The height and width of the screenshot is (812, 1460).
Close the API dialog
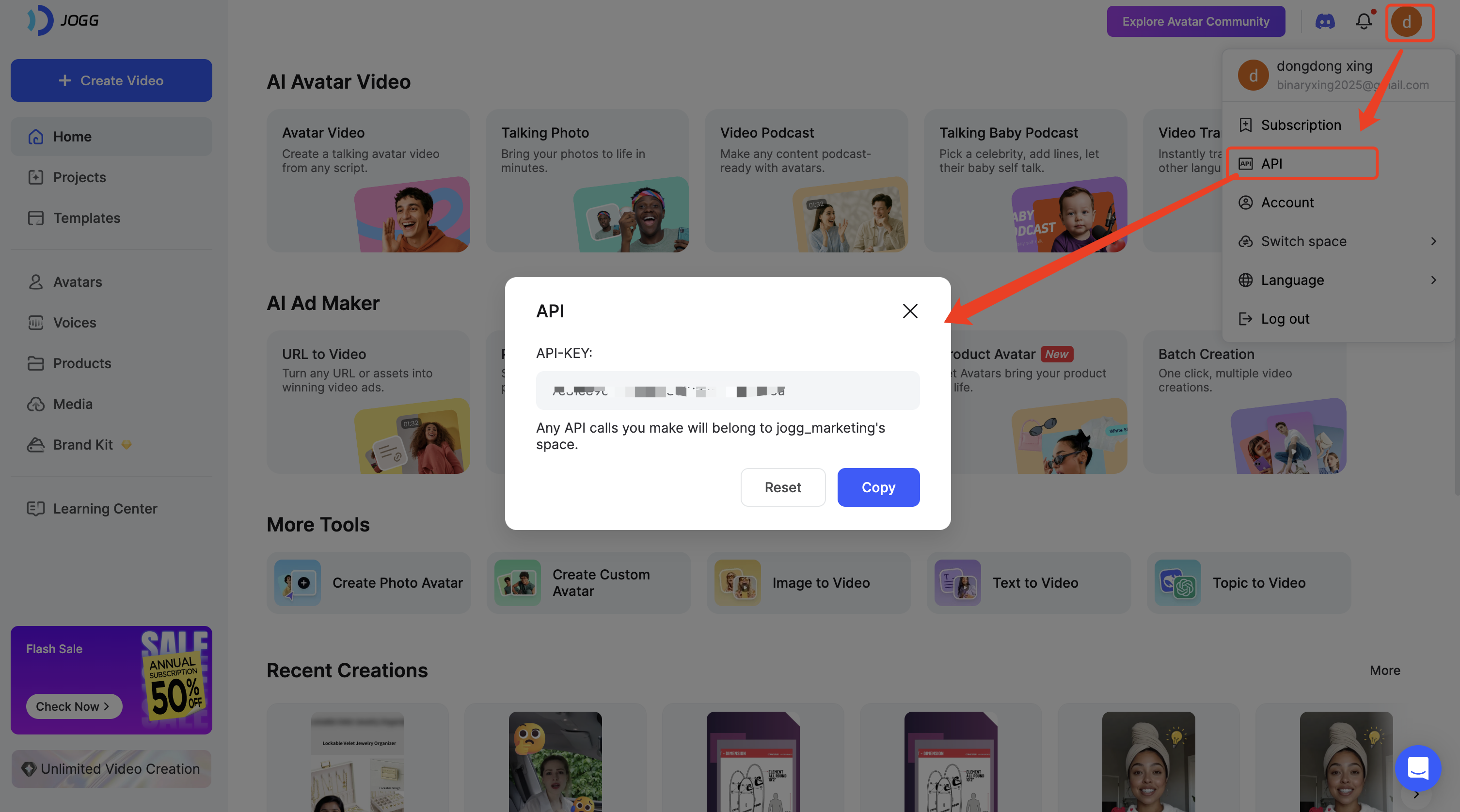(x=910, y=311)
